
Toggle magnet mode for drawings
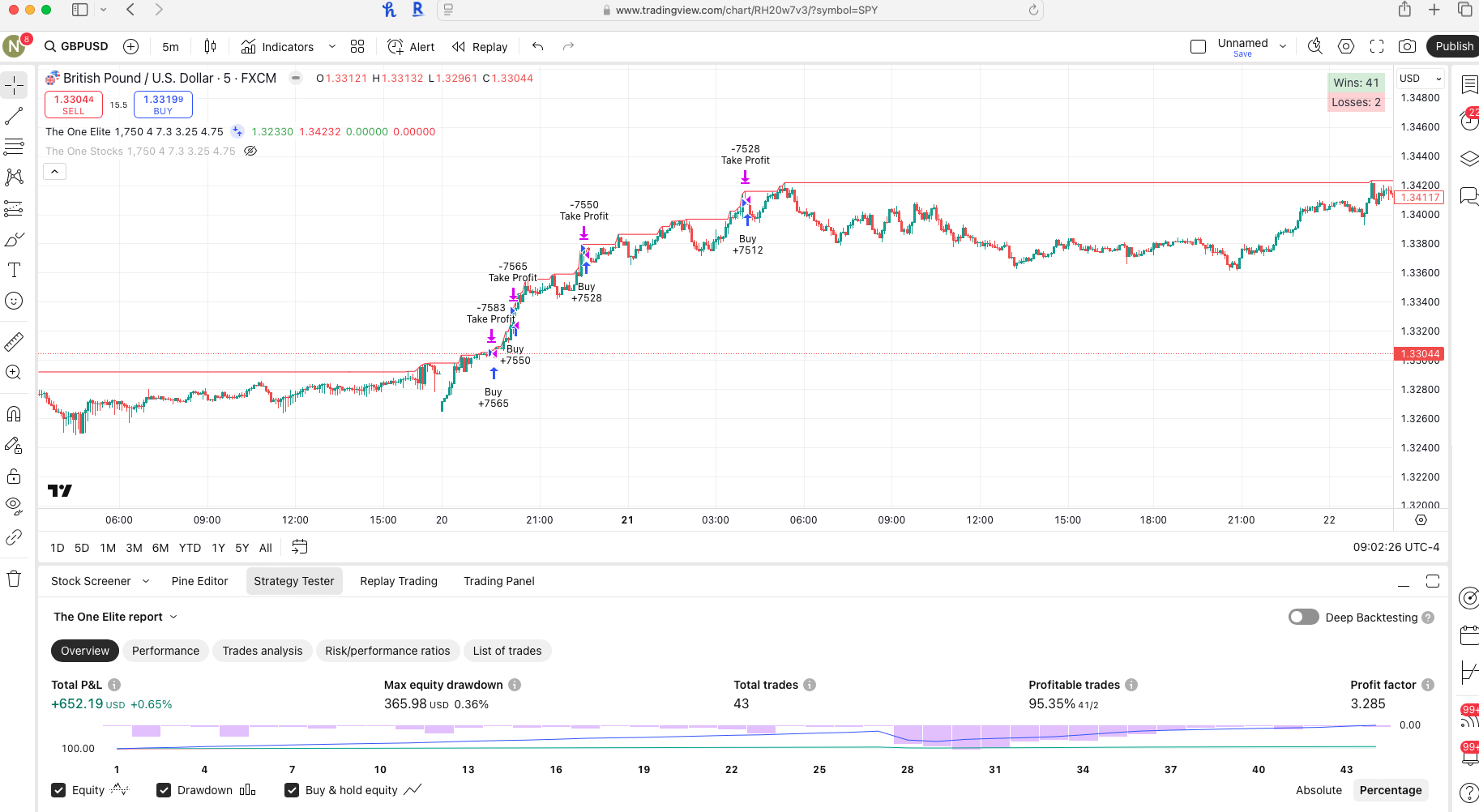coord(14,414)
